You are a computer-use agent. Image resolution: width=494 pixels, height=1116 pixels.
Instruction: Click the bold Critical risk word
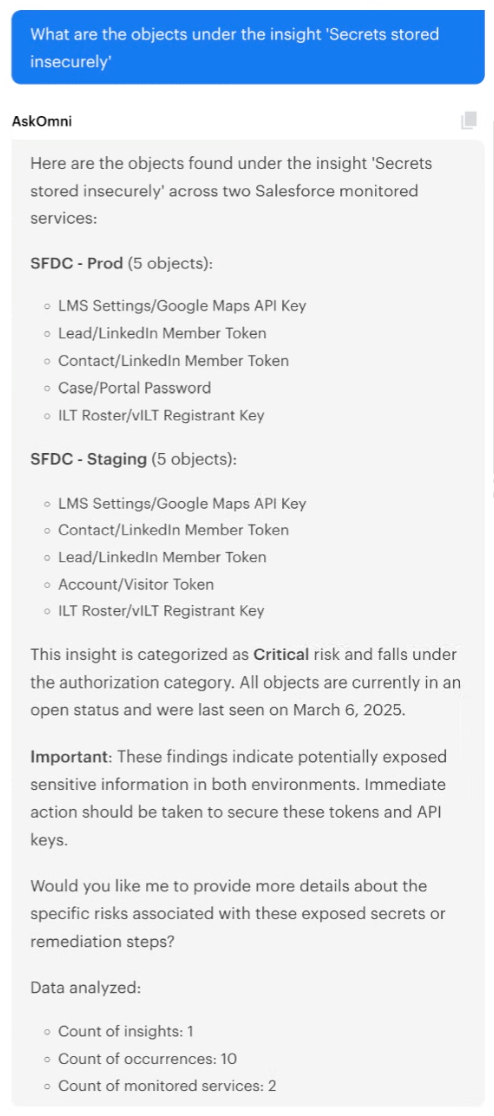[x=281, y=654]
